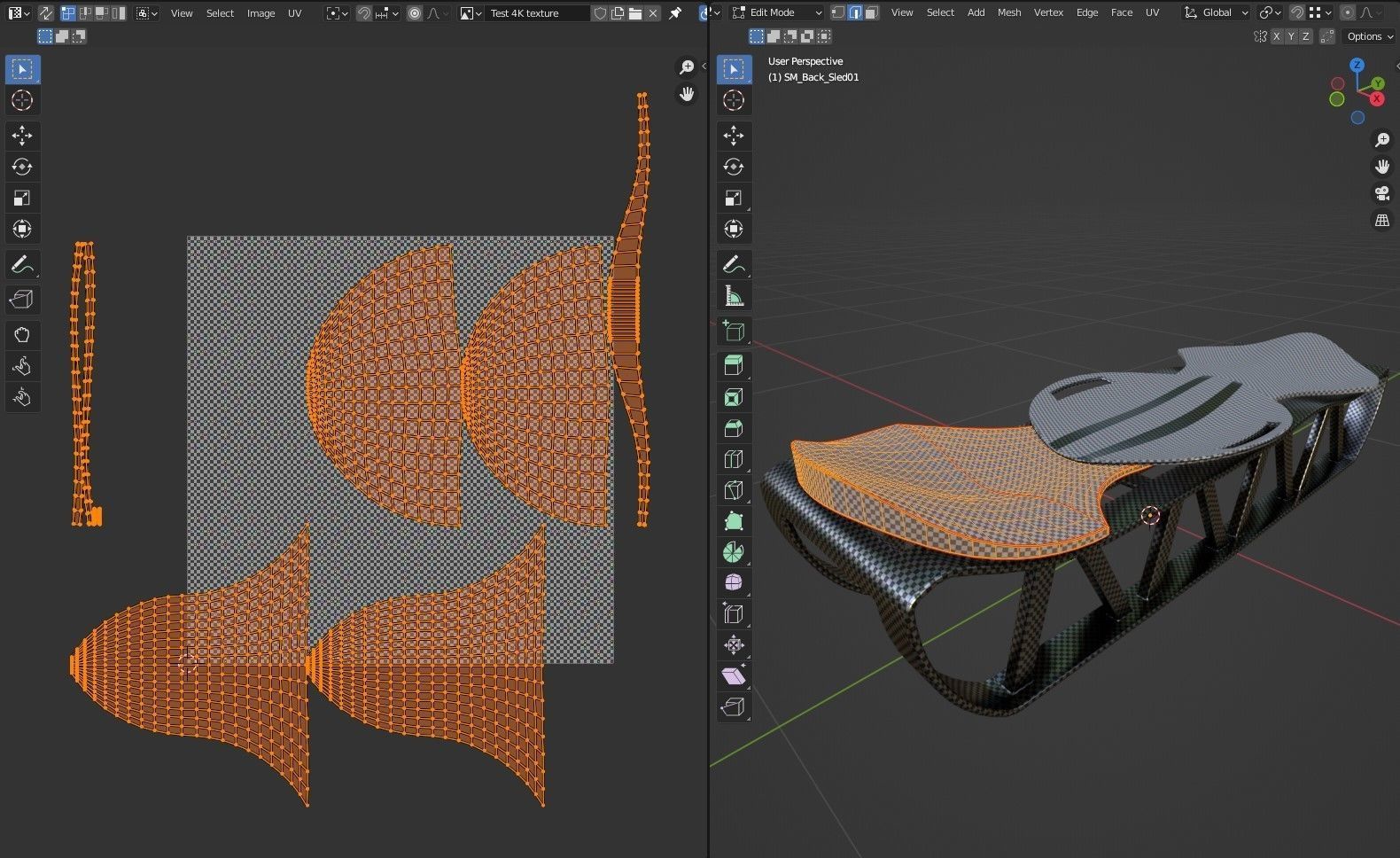Open the Add menu

(976, 12)
